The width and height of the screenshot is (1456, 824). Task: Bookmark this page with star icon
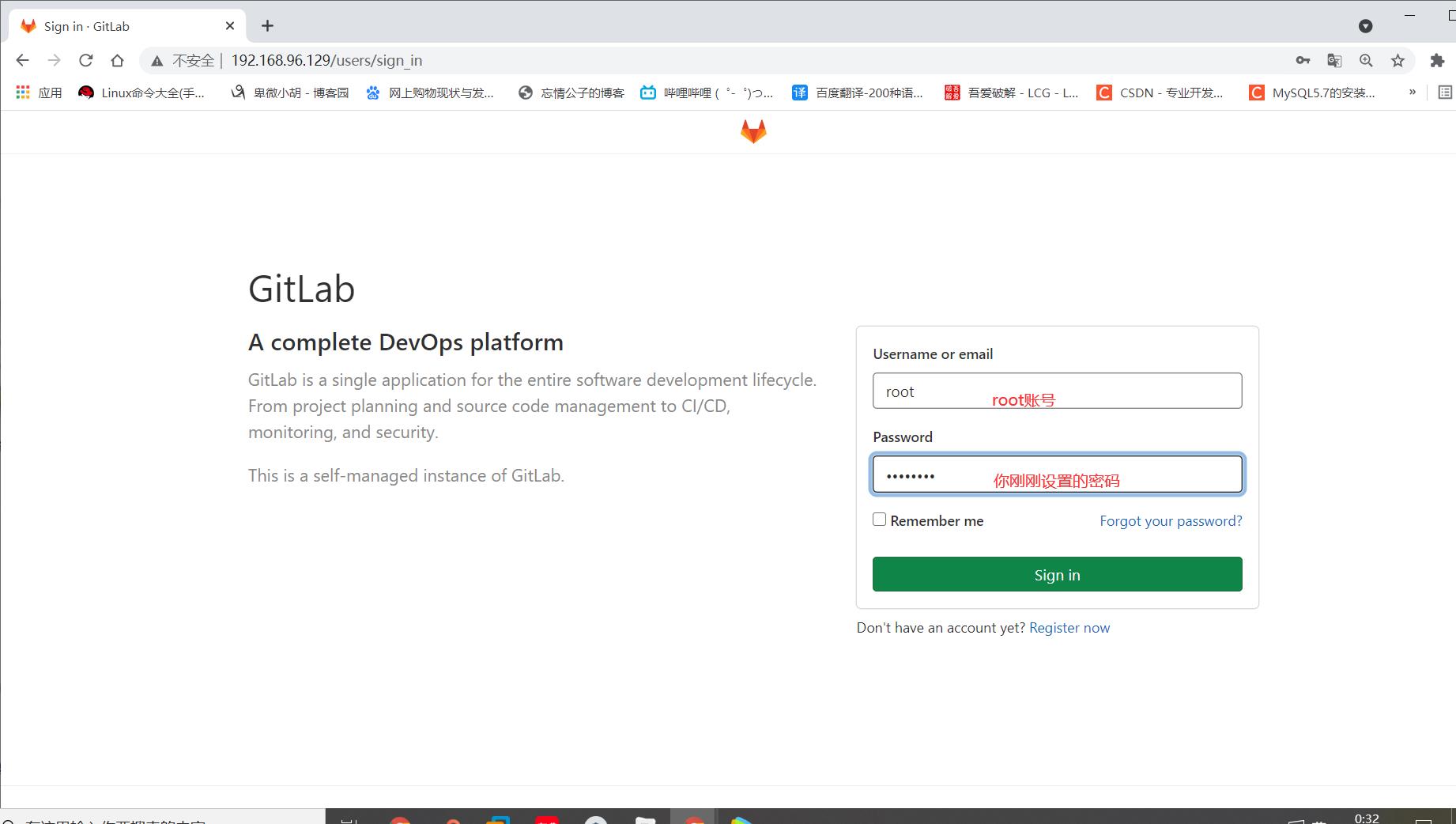(x=1398, y=60)
